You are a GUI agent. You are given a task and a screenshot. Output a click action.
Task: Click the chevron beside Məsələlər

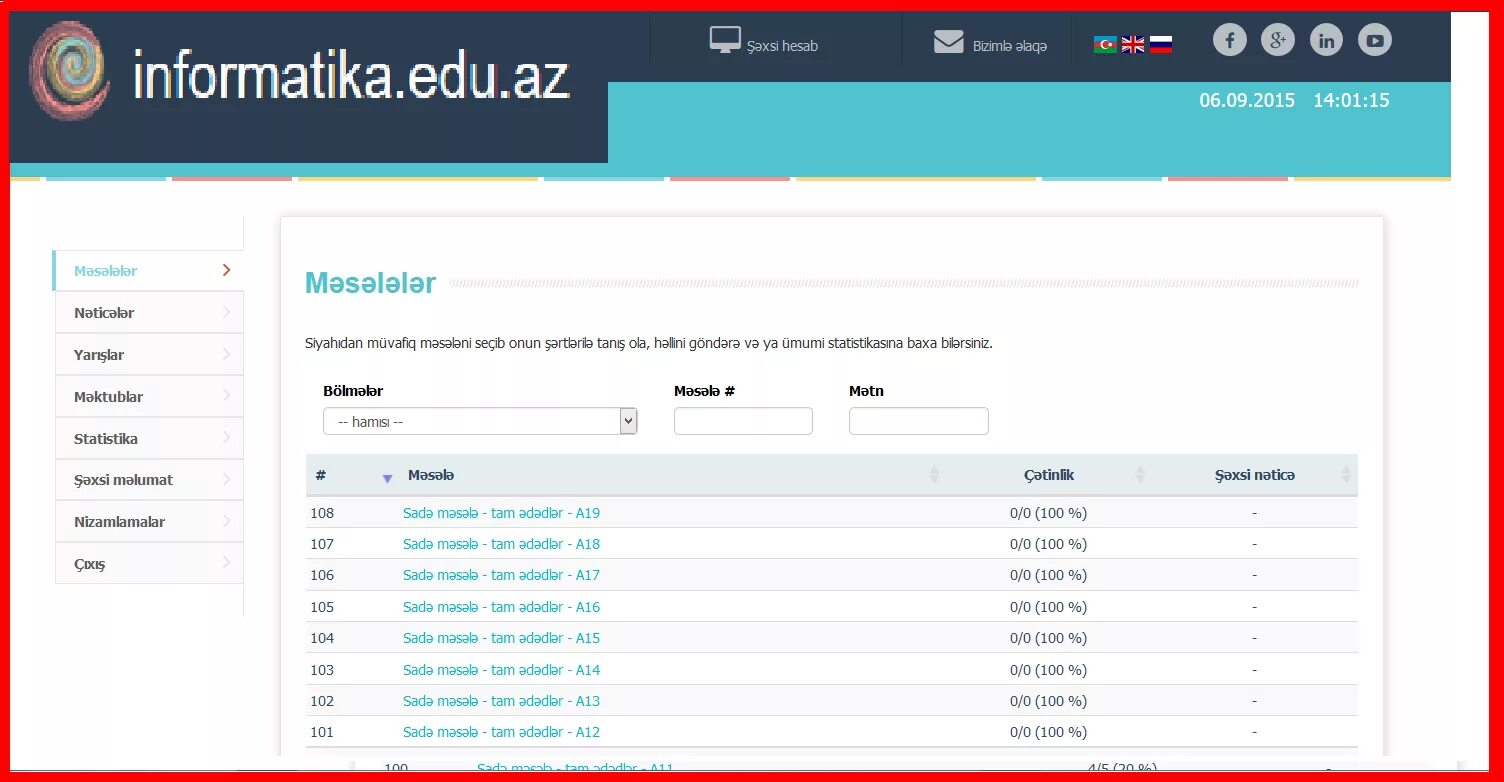(x=226, y=270)
